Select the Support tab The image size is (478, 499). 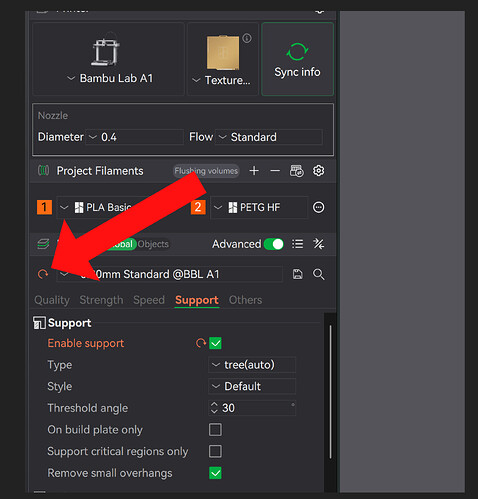point(197,300)
